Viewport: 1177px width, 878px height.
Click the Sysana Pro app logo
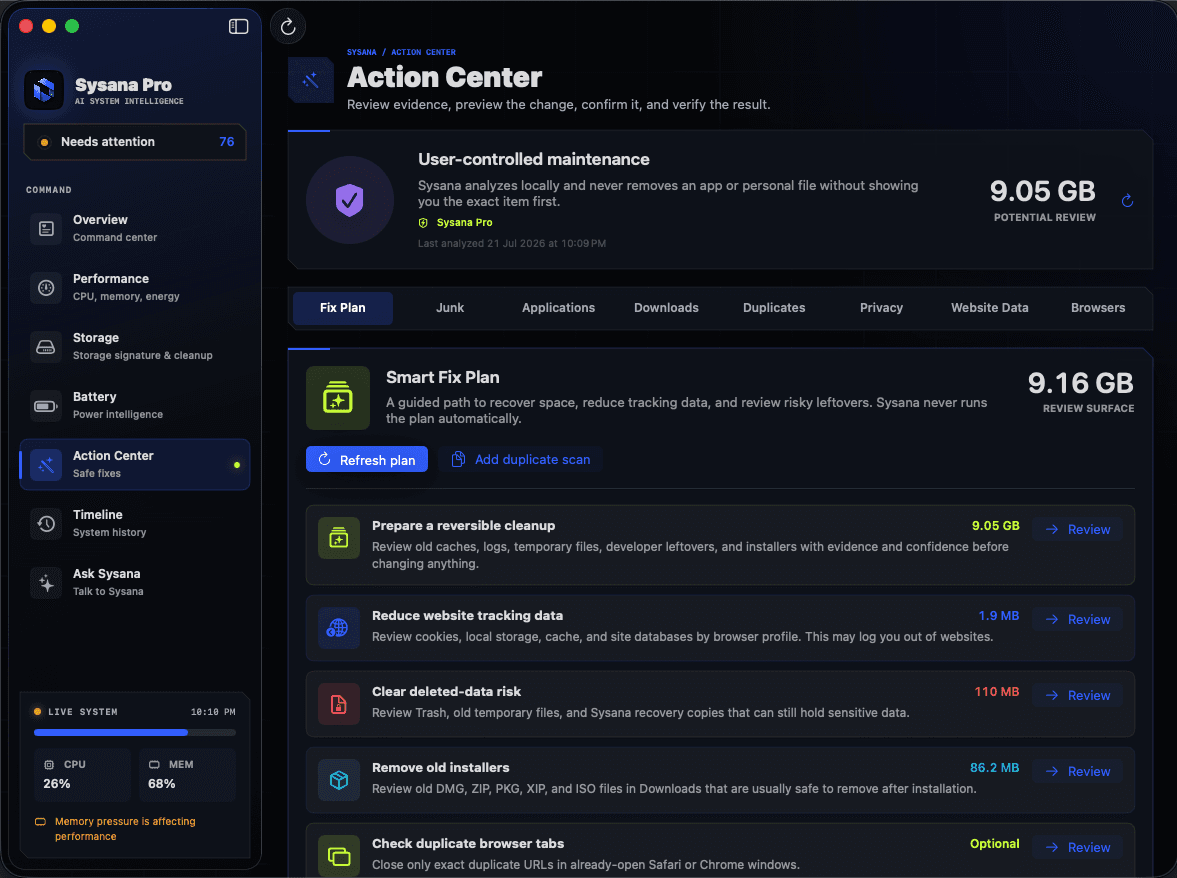[x=44, y=90]
